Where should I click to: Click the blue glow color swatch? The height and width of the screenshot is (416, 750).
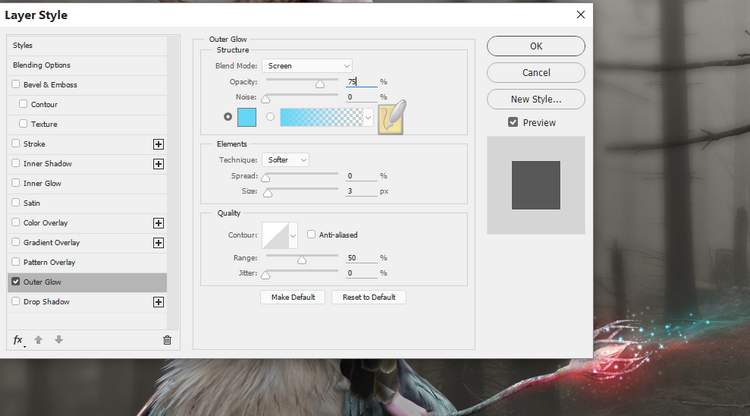[x=247, y=117]
